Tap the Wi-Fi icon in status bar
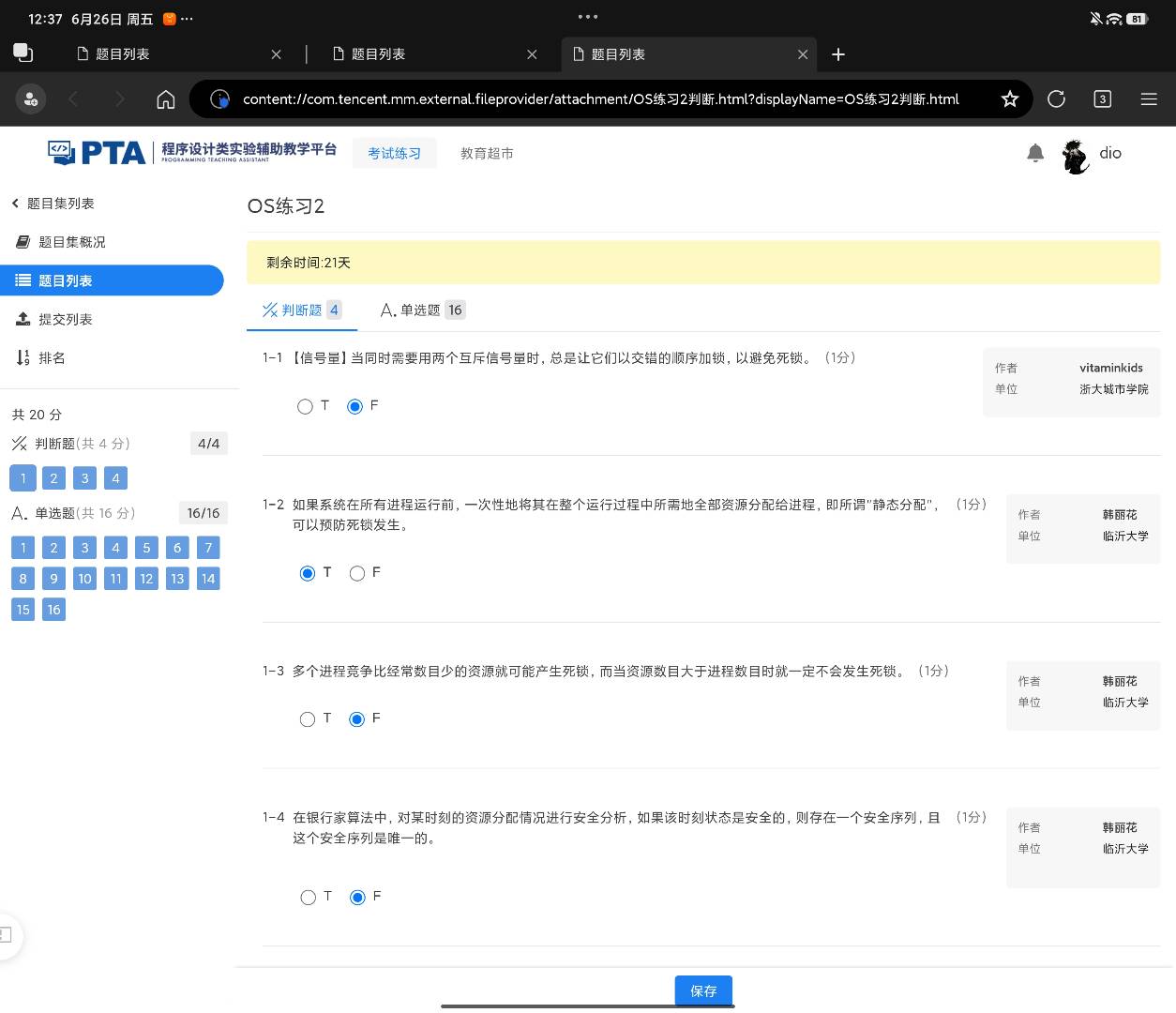This screenshot has height=1013, width=1176. click(1114, 19)
